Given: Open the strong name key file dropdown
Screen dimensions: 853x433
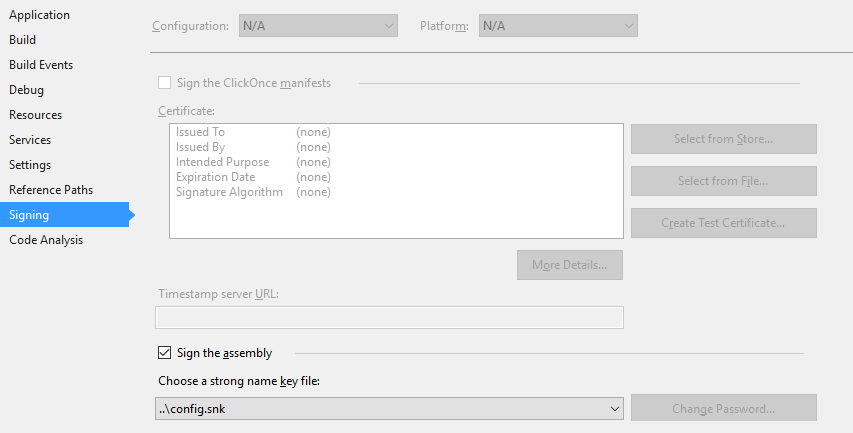Looking at the screenshot, I should [x=390, y=409].
